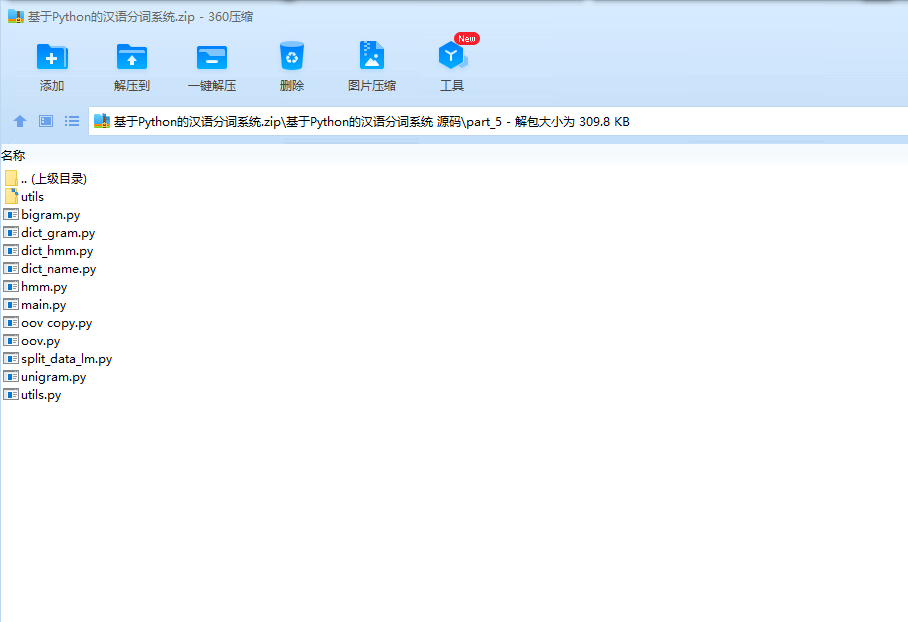Switch to thumbnail view icon
908x622 pixels.
click(46, 121)
